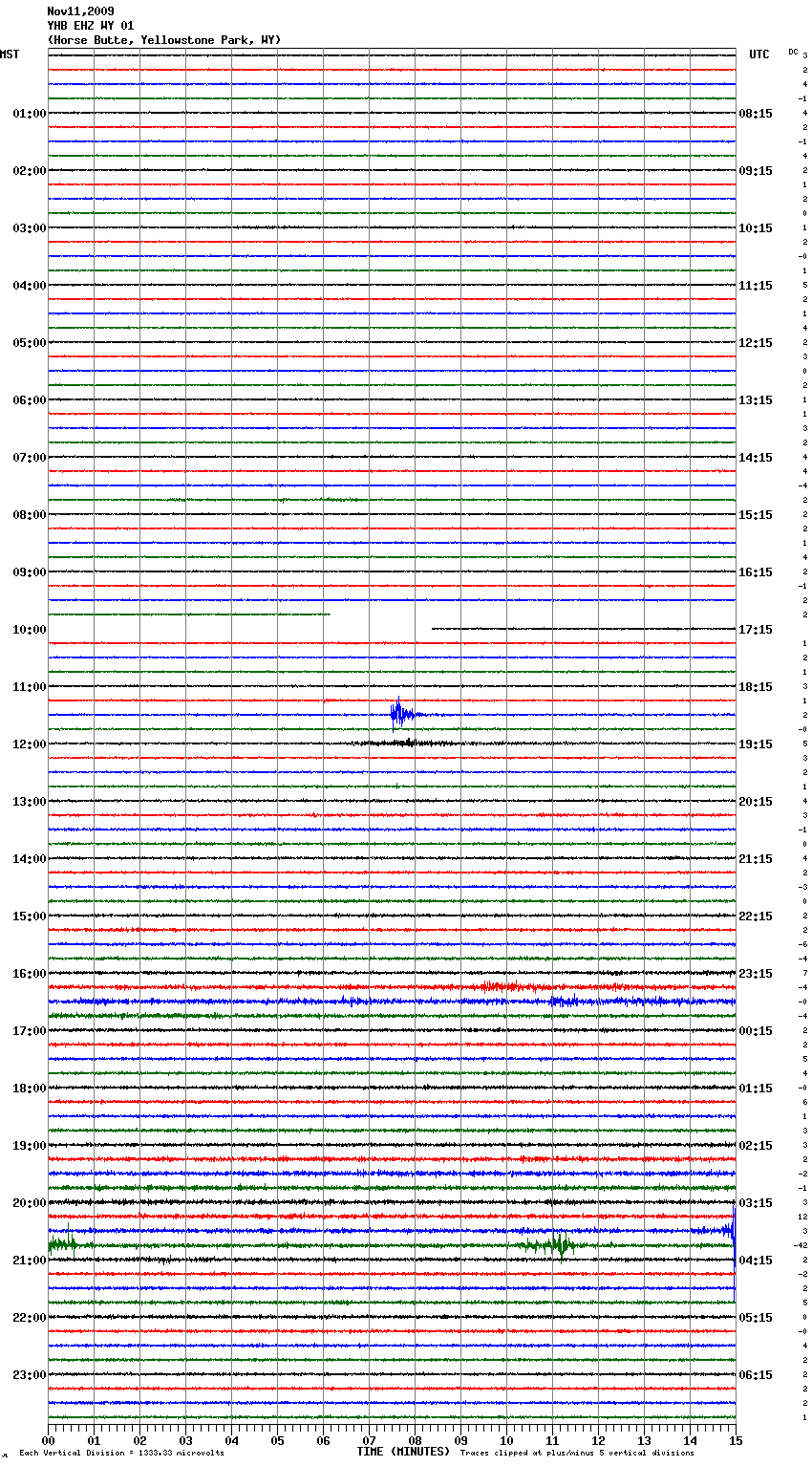Click minute-axis tick label 00

coord(48,1440)
